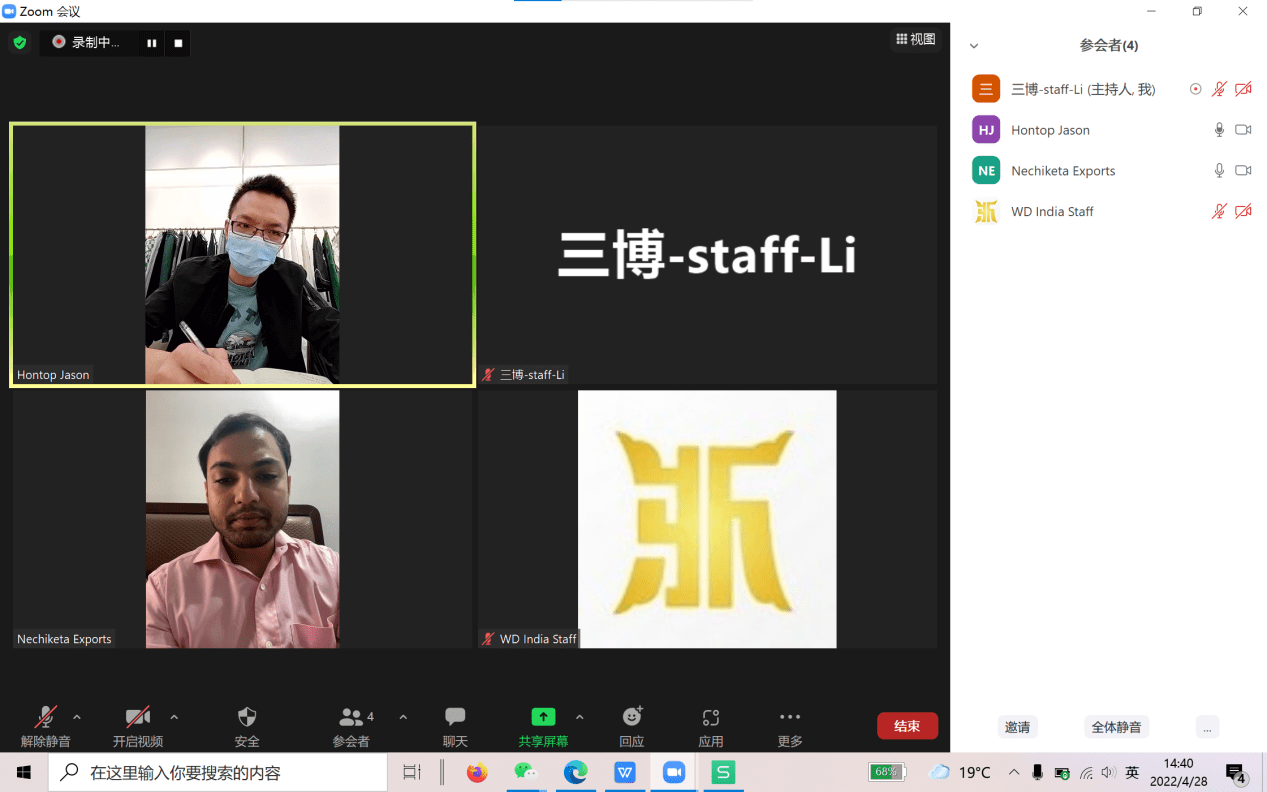The height and width of the screenshot is (792, 1267).
Task: Select Nechiketa Exports' video tile
Action: click(242, 519)
